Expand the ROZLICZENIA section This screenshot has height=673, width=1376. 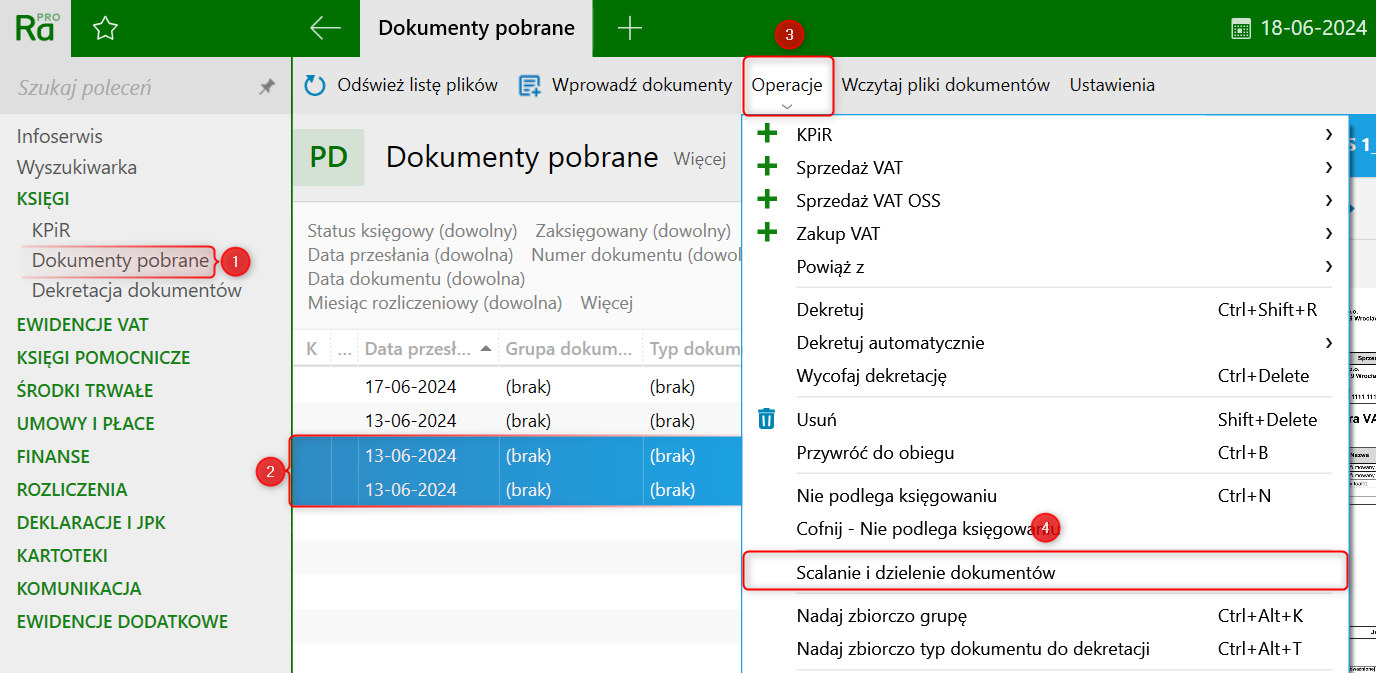click(72, 490)
